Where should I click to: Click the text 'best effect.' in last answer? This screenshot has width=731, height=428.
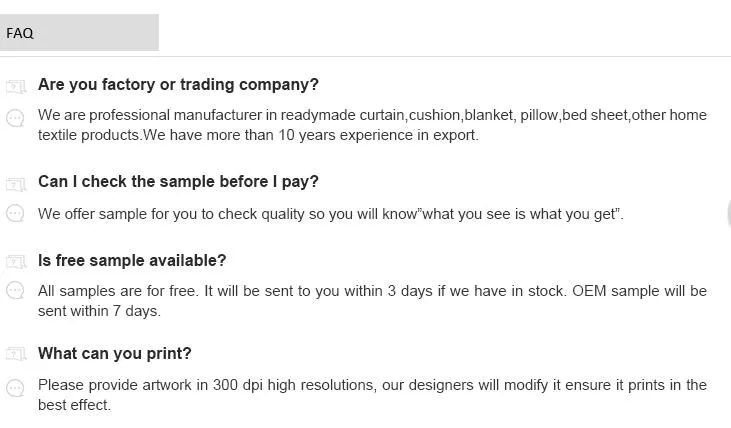(74, 405)
